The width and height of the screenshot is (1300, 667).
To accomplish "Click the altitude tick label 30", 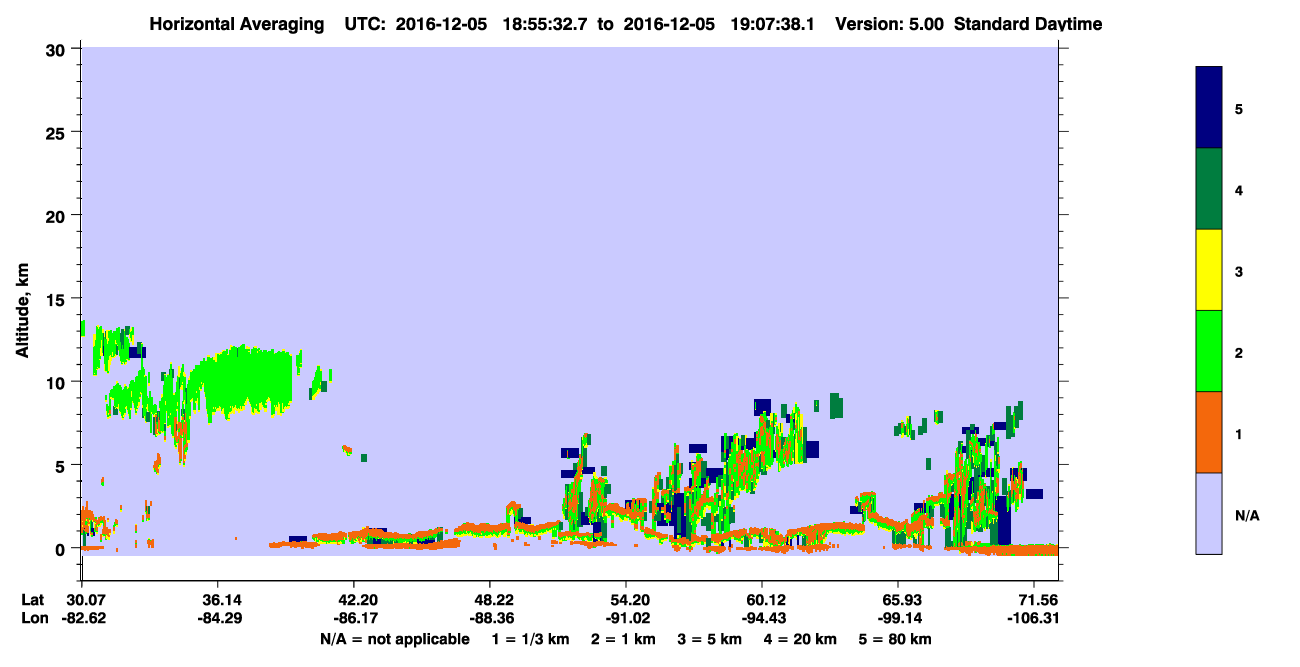I will pos(58,49).
